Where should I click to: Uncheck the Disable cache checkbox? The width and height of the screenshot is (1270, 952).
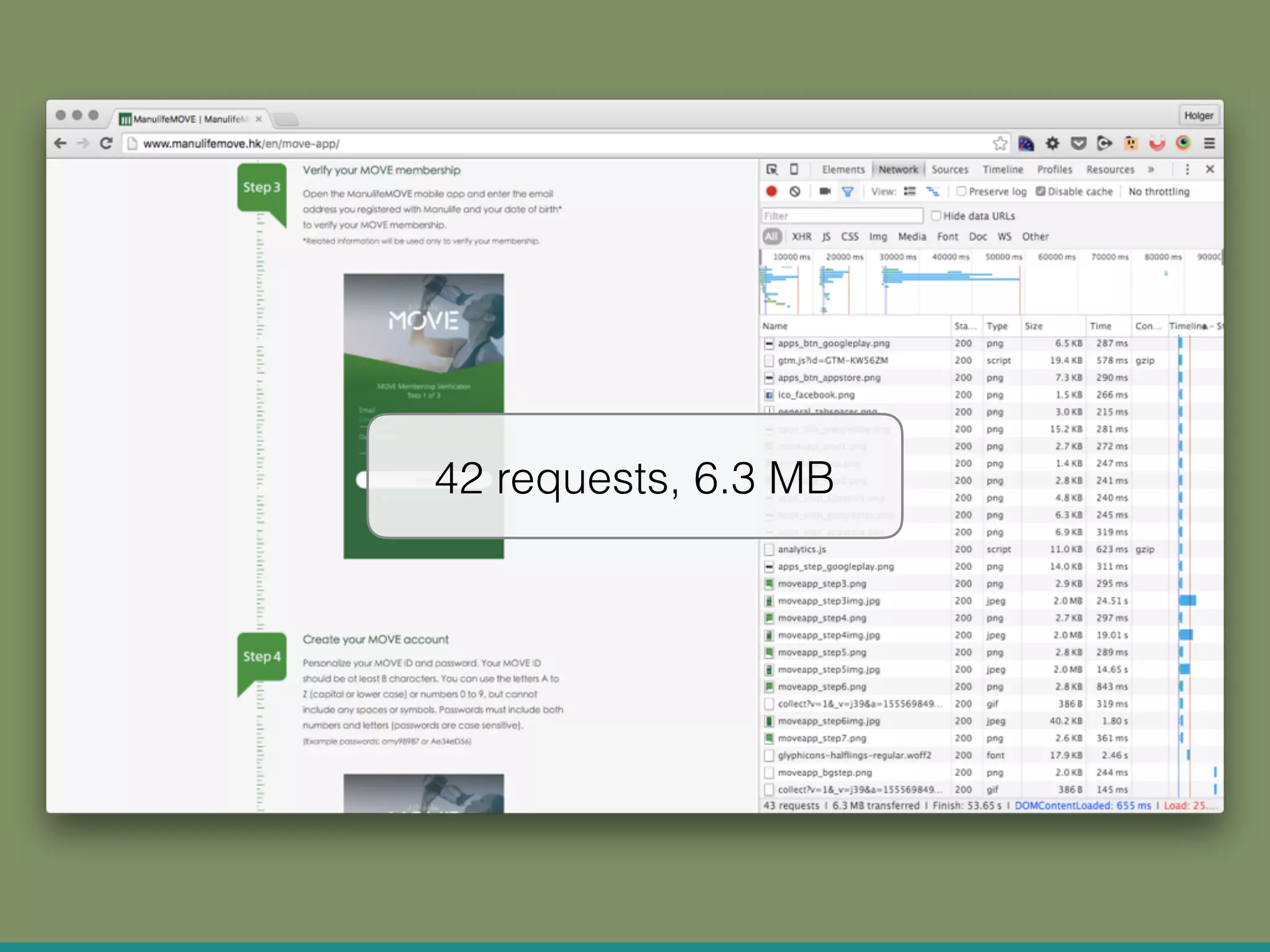(1041, 192)
